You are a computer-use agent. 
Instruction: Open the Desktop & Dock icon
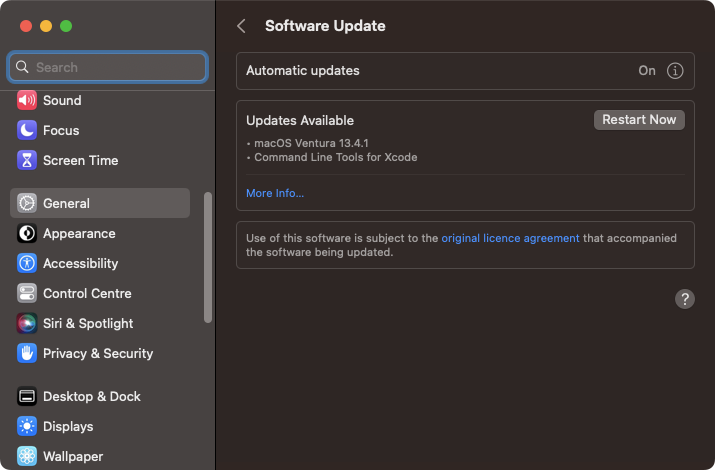point(26,396)
